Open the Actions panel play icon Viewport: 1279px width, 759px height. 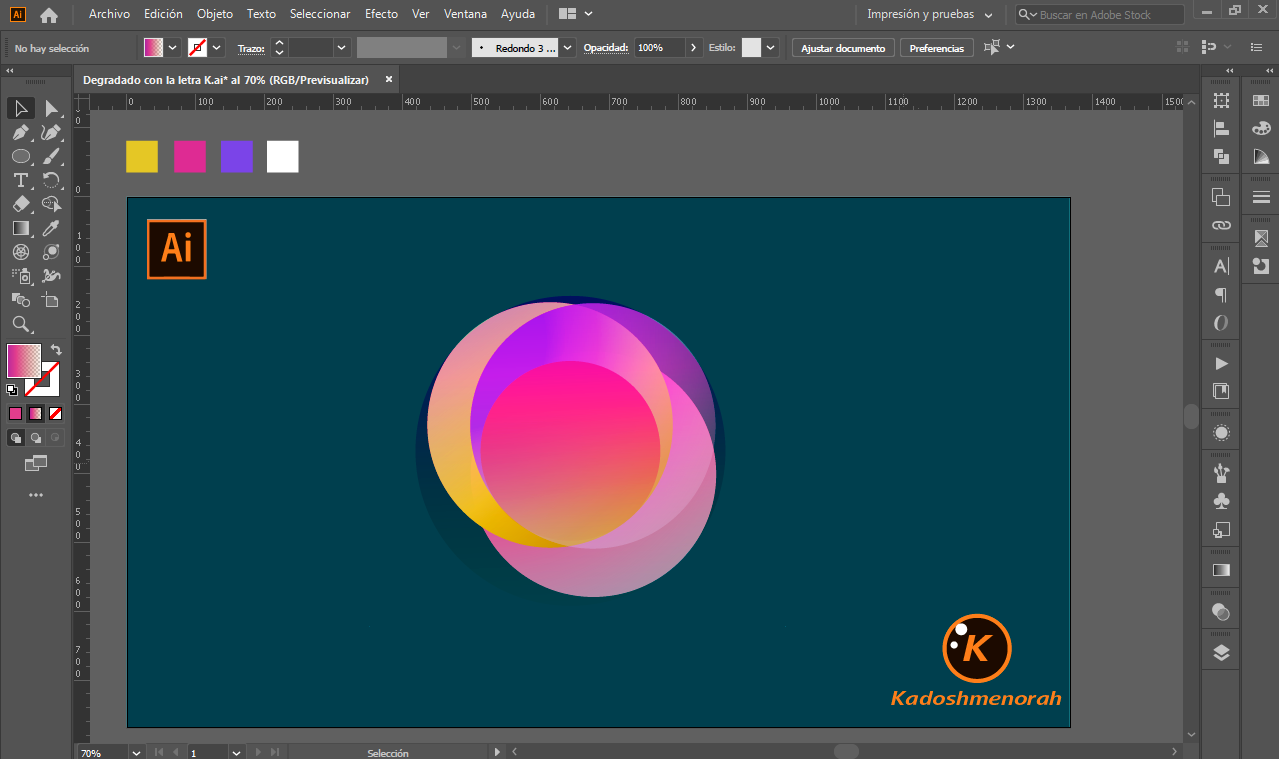(x=1221, y=363)
